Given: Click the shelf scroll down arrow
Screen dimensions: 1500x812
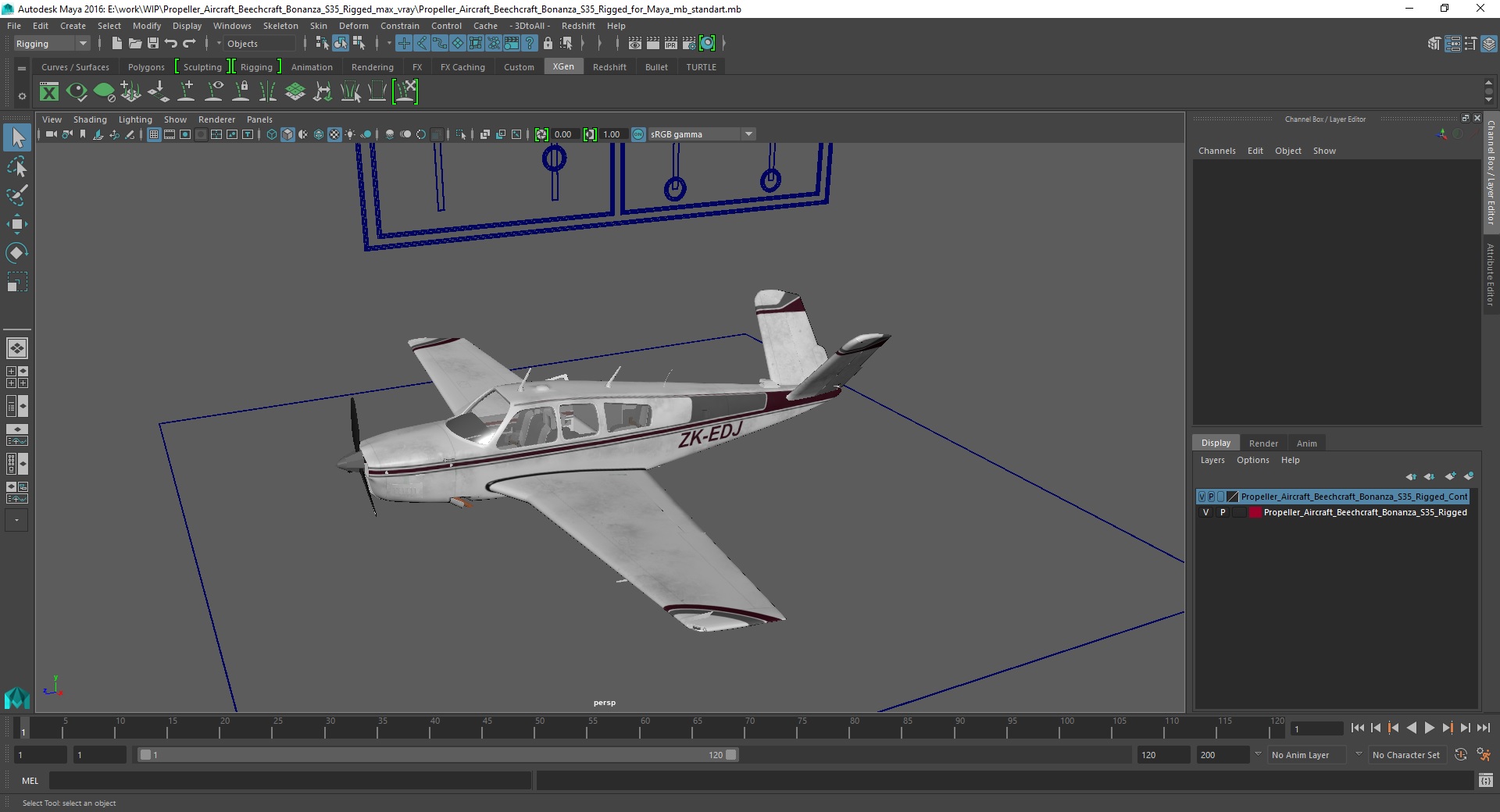Looking at the screenshot, I should point(1488,101).
